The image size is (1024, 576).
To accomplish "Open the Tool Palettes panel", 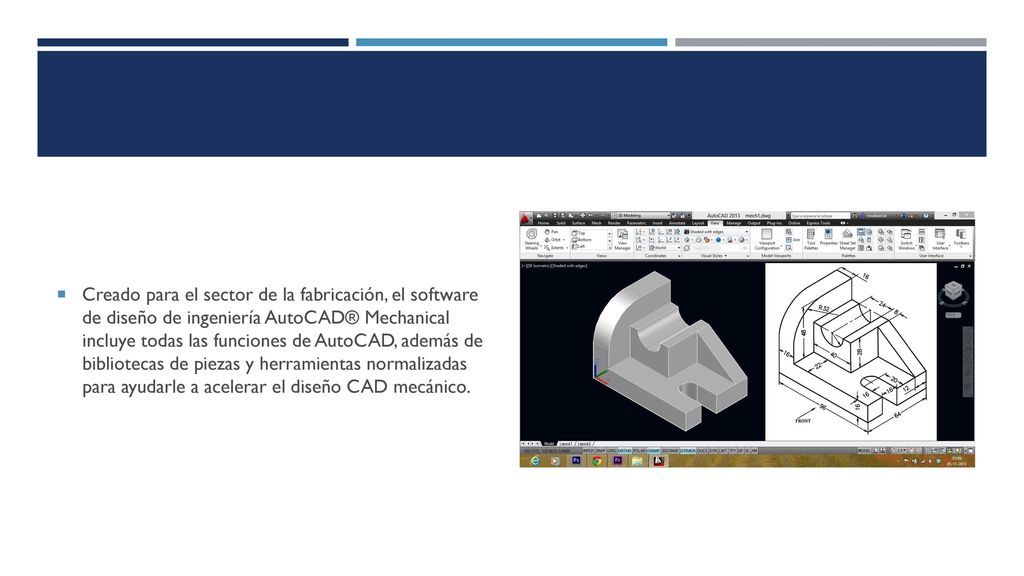I will [810, 239].
